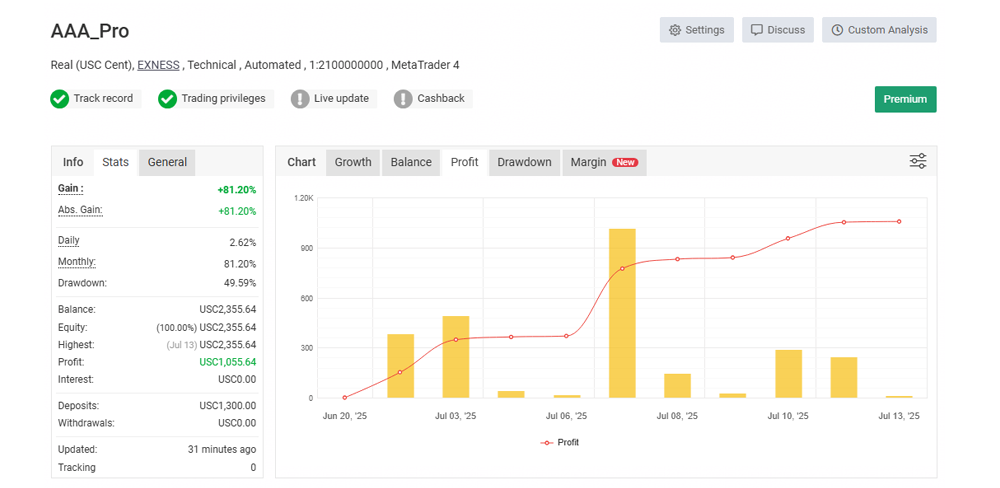The image size is (1000, 488).
Task: Click the Abs. Gain label
Action: 80,210
